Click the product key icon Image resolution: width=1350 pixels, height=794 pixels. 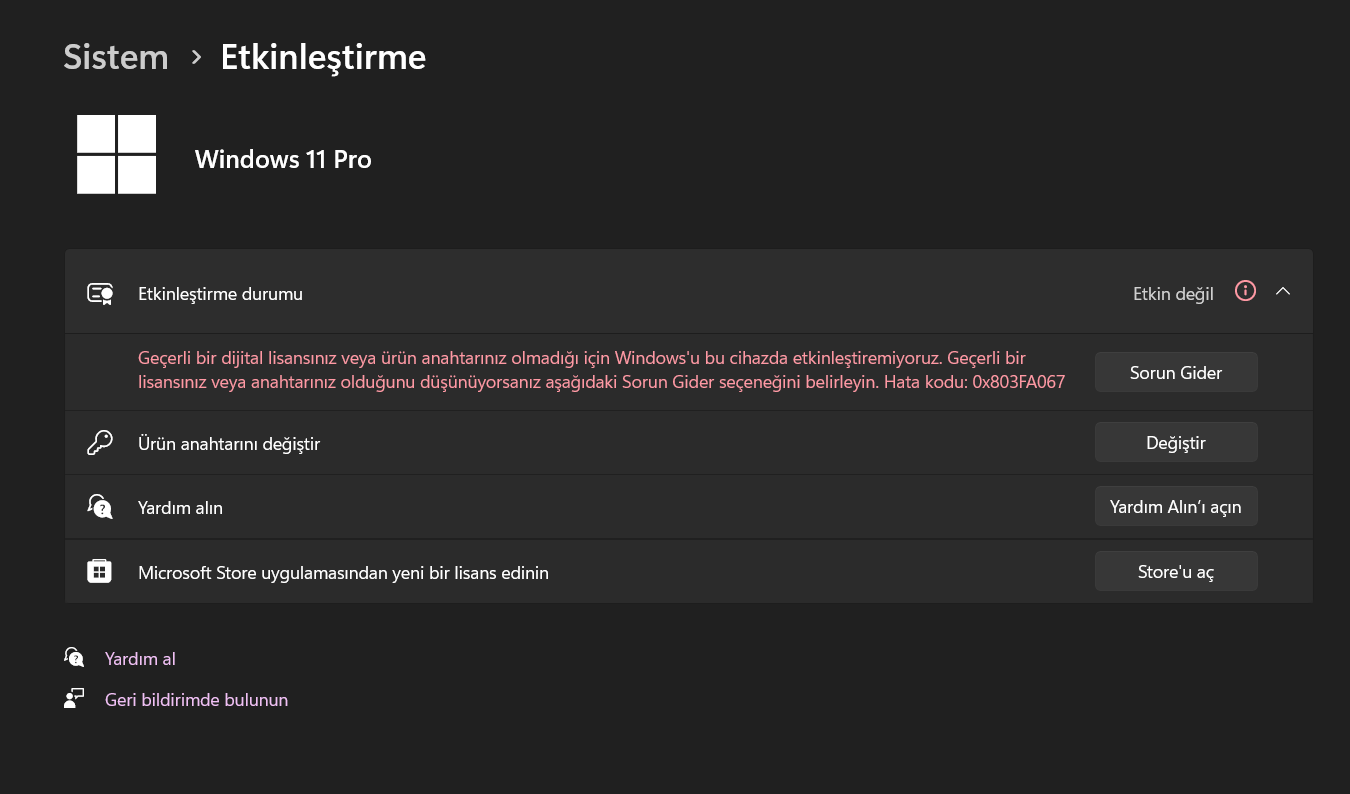[99, 443]
